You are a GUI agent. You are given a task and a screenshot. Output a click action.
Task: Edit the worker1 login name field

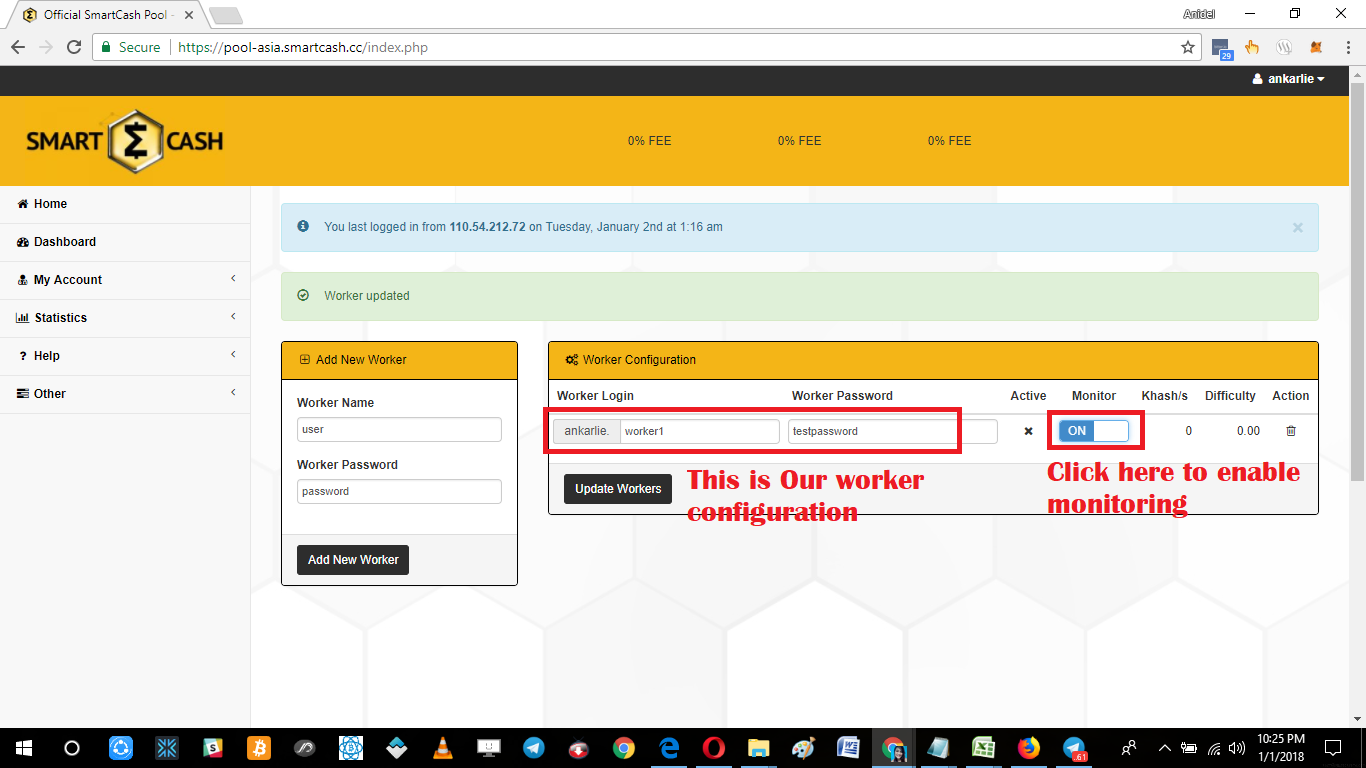pyautogui.click(x=699, y=431)
